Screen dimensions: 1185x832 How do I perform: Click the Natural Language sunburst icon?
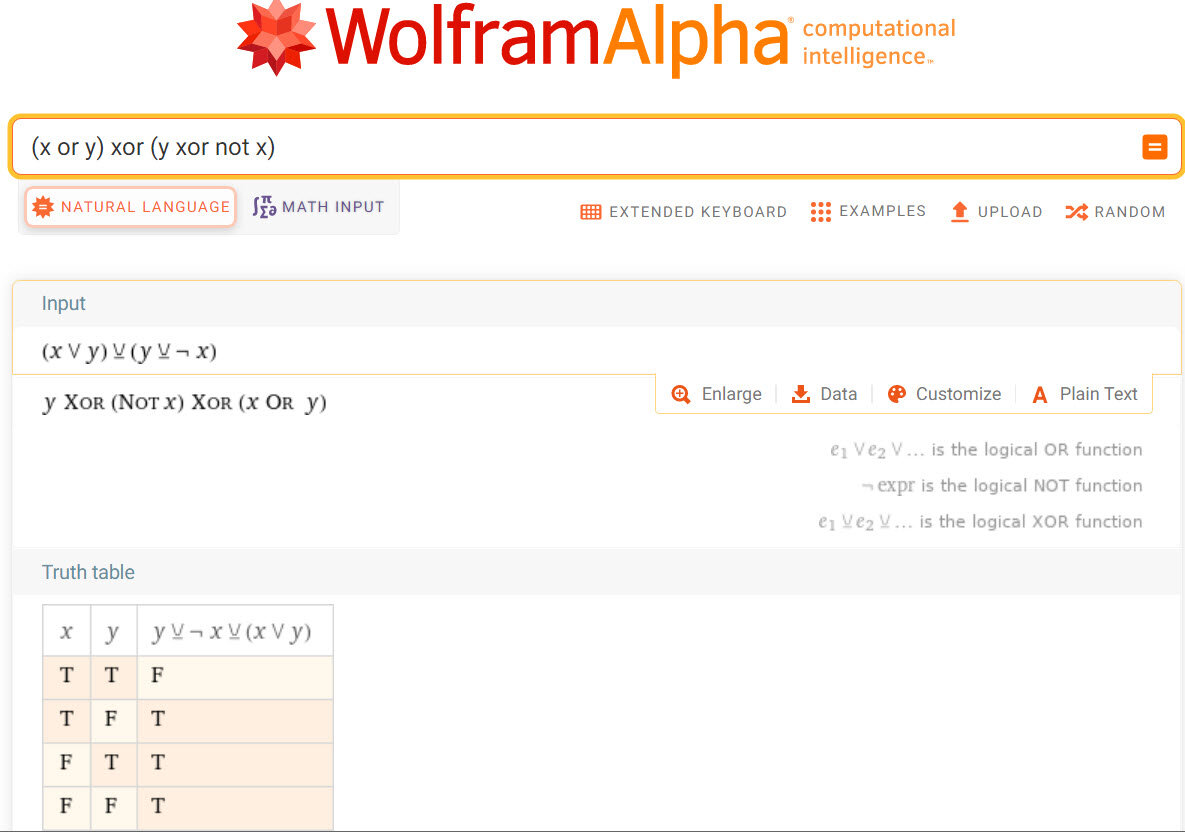pyautogui.click(x=43, y=207)
